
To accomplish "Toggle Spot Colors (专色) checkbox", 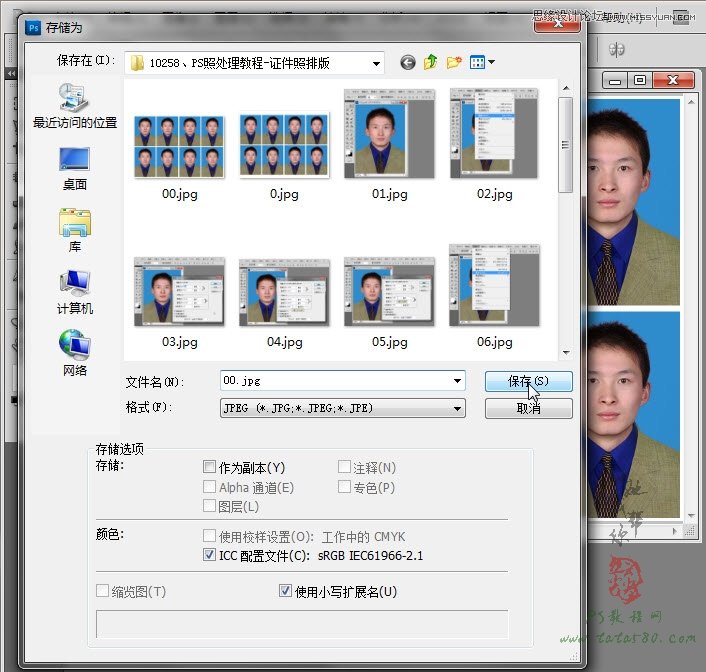I will tap(344, 486).
